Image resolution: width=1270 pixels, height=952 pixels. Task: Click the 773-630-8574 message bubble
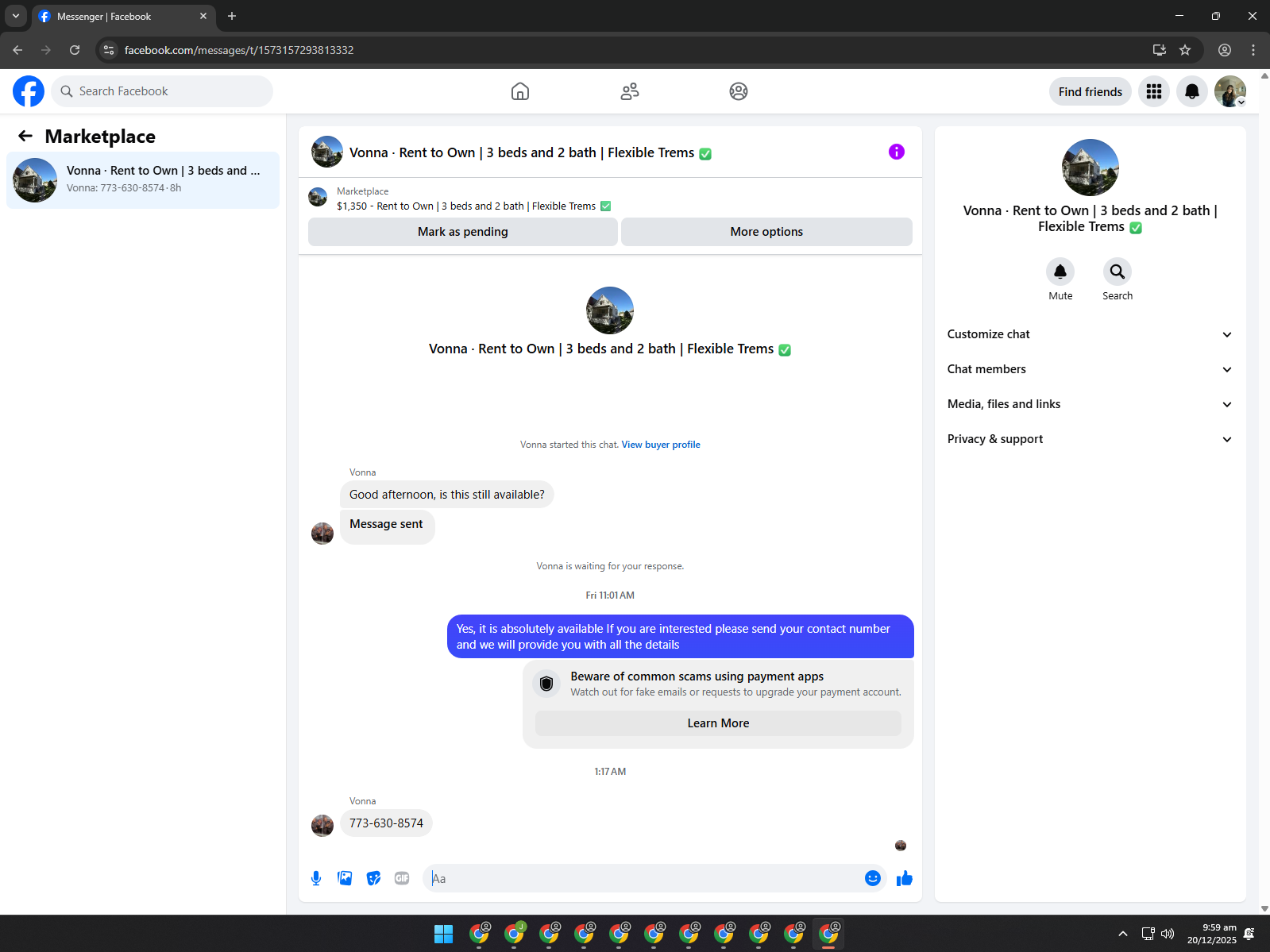(386, 823)
